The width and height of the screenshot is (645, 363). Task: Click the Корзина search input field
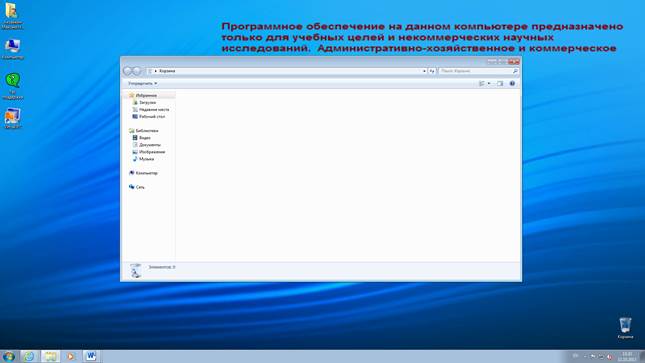(x=478, y=71)
